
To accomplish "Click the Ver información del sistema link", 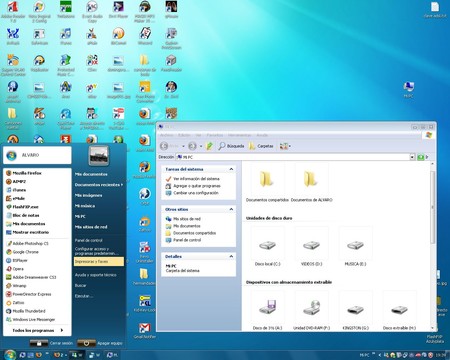I will pos(196,179).
